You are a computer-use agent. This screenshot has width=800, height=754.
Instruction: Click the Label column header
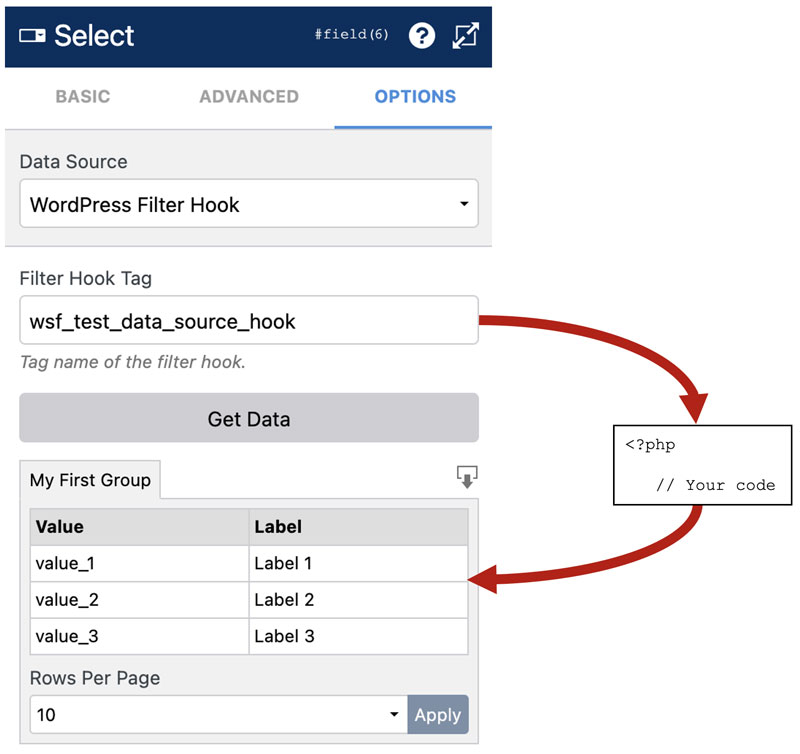[358, 527]
